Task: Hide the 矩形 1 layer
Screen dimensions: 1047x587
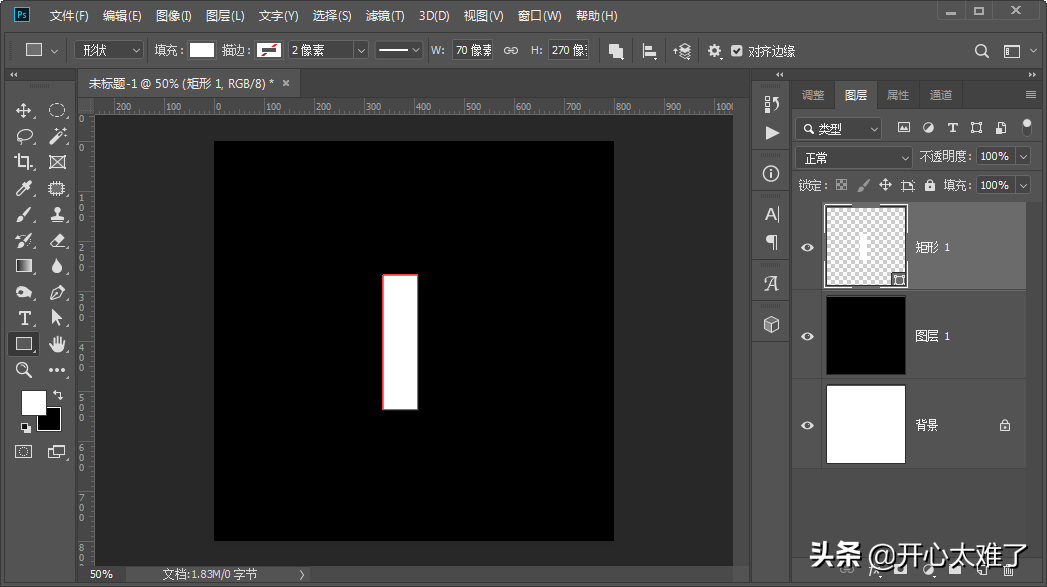Action: [x=807, y=247]
